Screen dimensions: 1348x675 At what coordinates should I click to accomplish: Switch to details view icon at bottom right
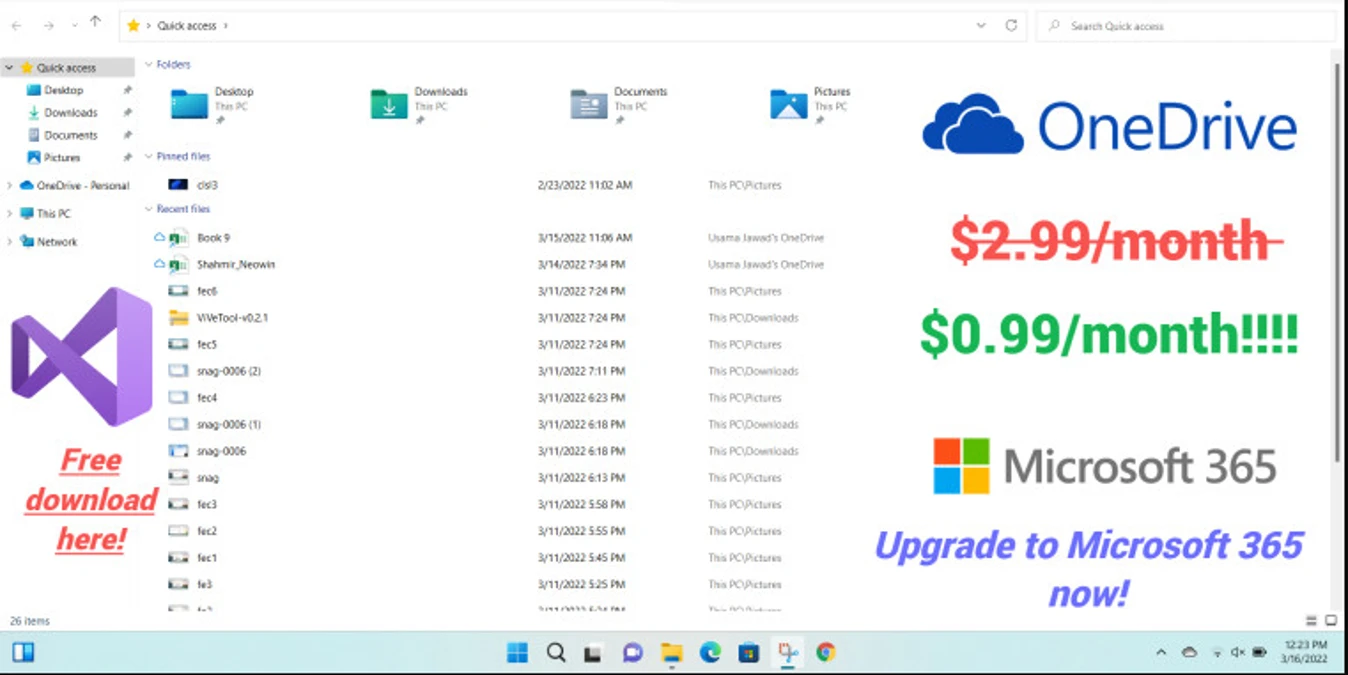[1312, 621]
